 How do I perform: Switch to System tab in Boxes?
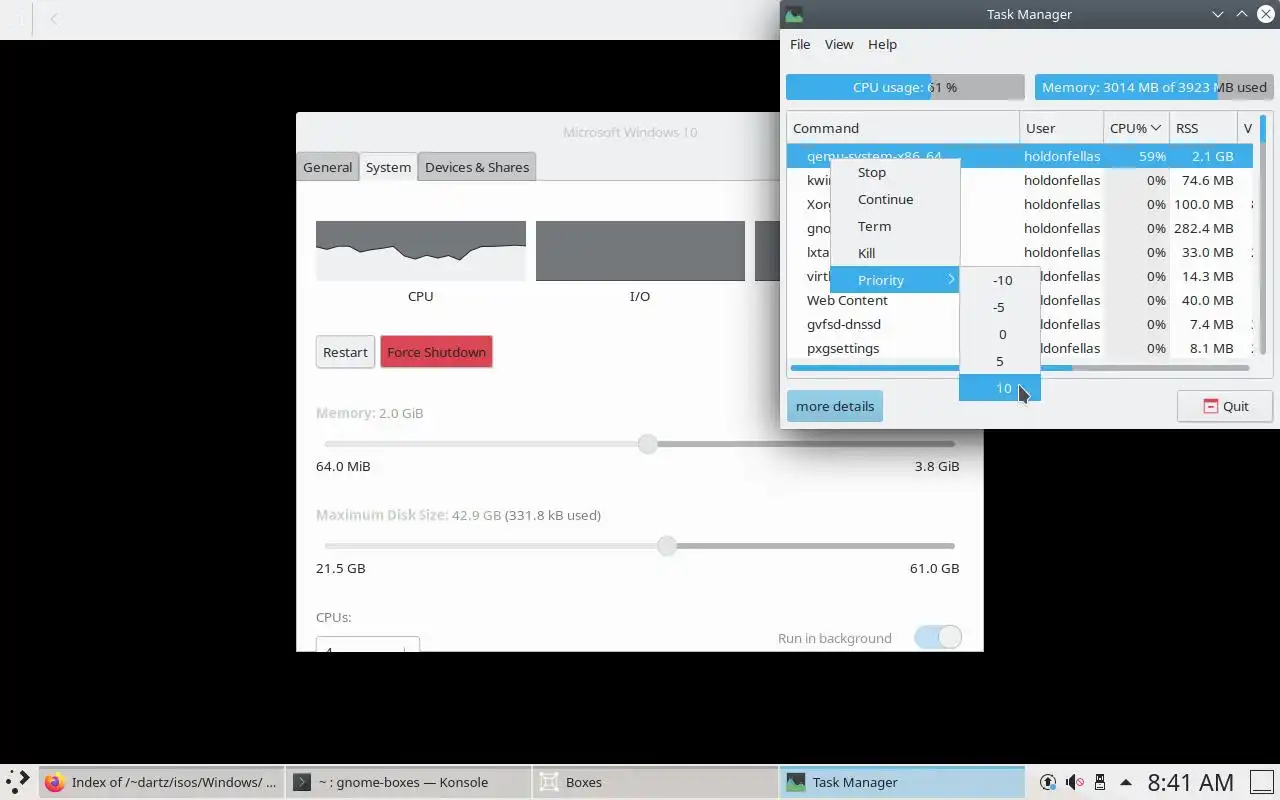[388, 167]
